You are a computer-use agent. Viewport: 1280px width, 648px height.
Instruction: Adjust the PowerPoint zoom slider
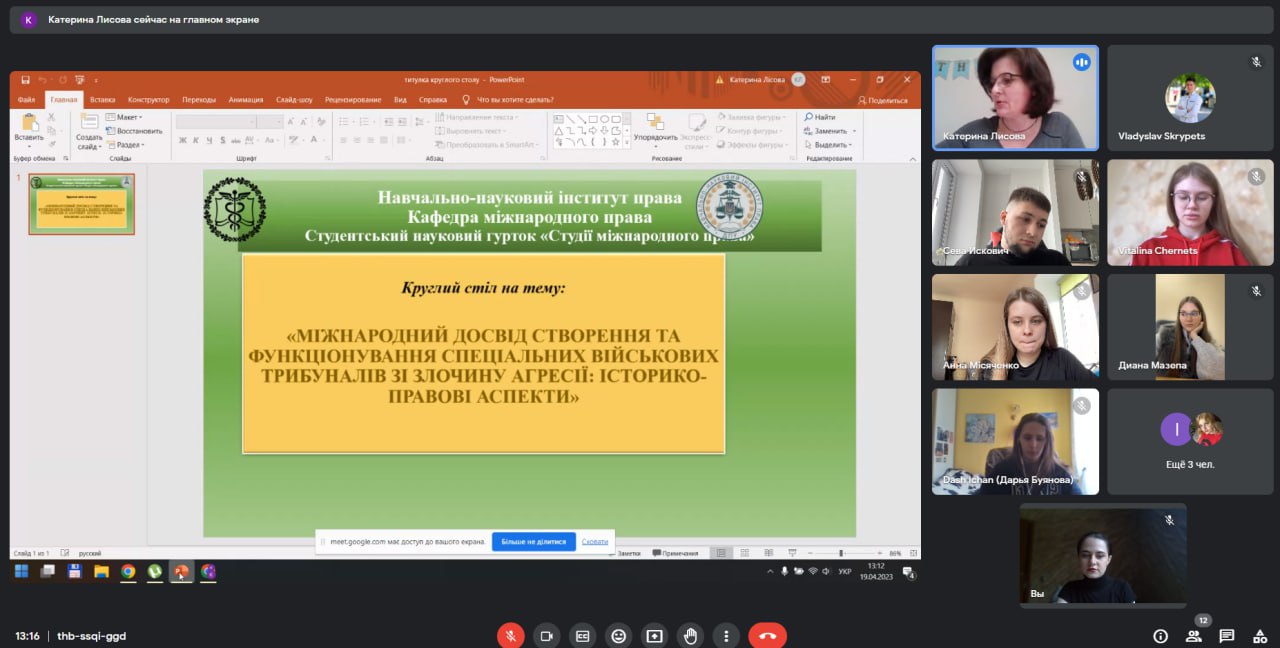click(841, 553)
